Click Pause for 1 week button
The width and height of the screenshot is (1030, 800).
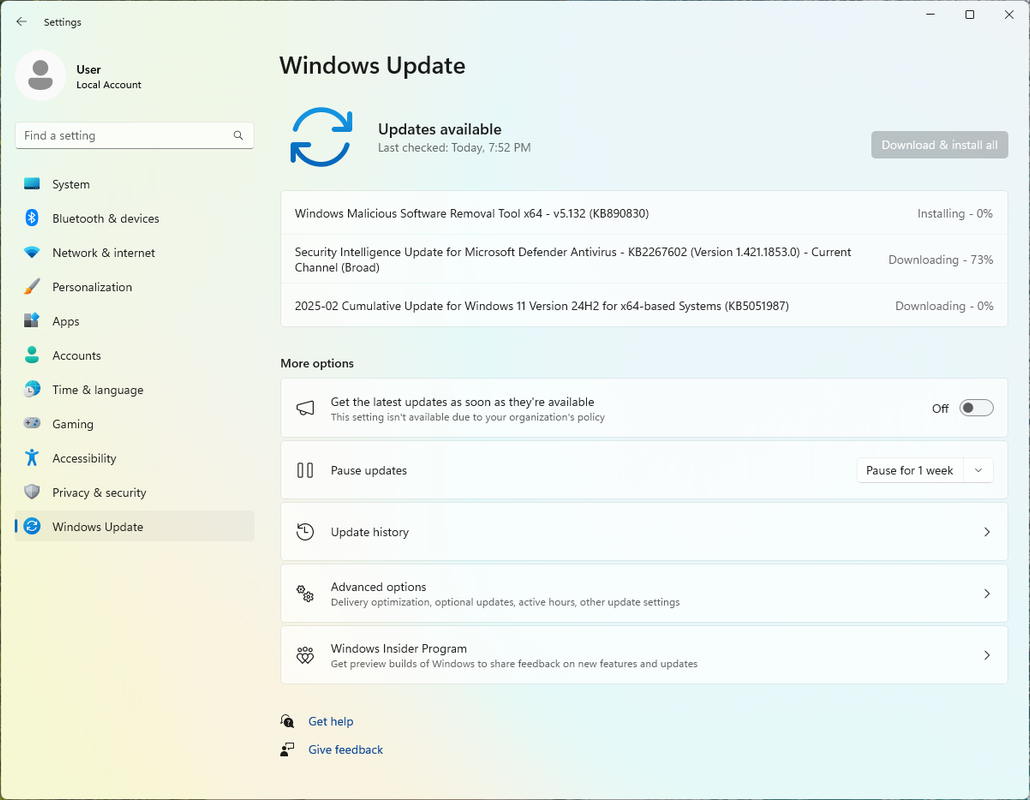[x=909, y=470]
